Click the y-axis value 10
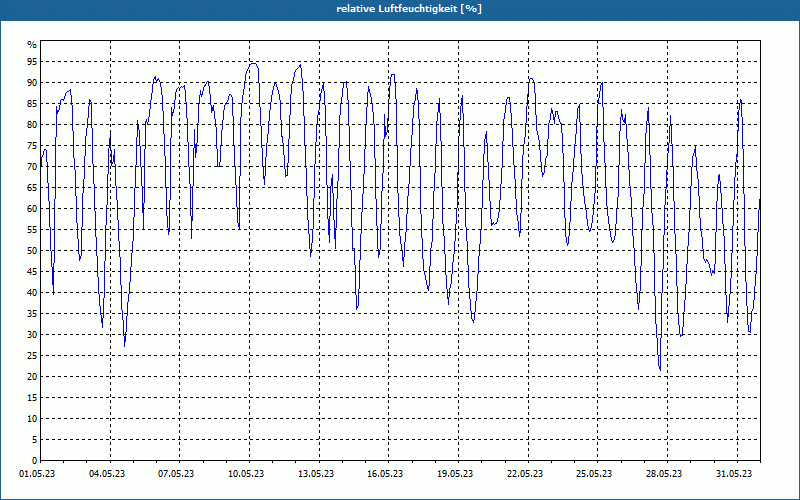The width and height of the screenshot is (800, 500). 32,418
